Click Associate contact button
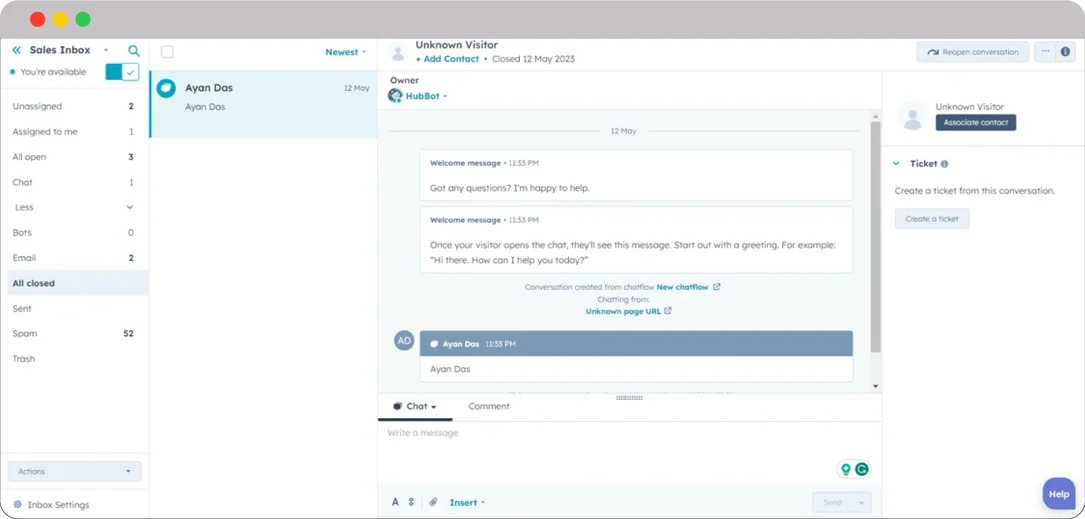The width and height of the screenshot is (1085, 519). pos(976,122)
